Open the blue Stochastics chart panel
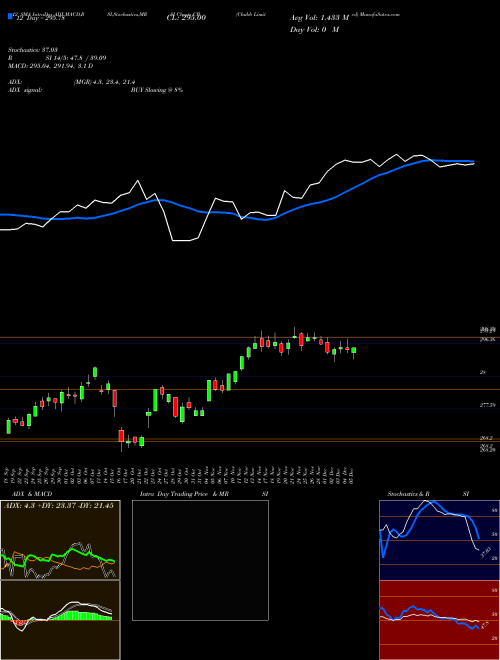The width and height of the screenshot is (500, 660). (x=439, y=540)
